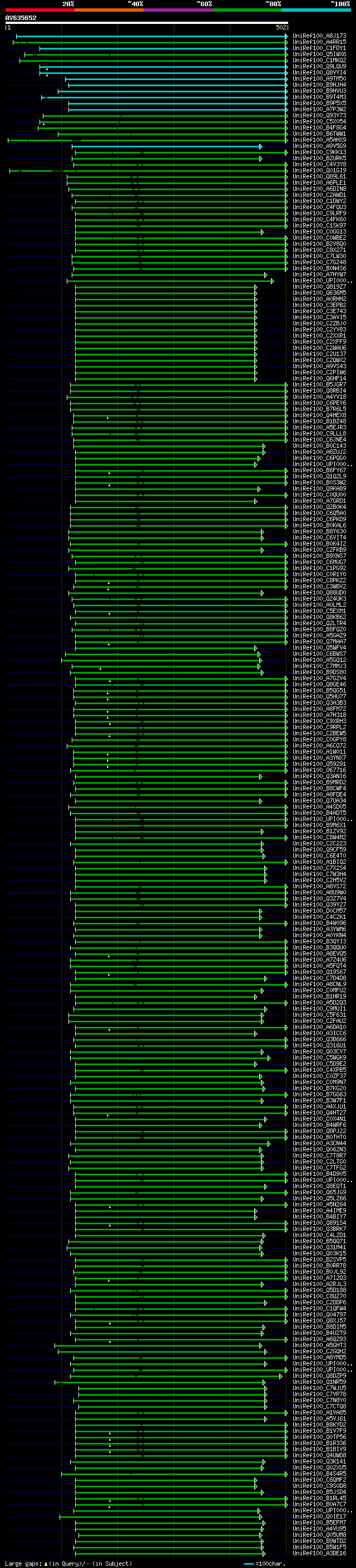
Task: Select the UniRef100_A1W011 label
Action: point(319,752)
